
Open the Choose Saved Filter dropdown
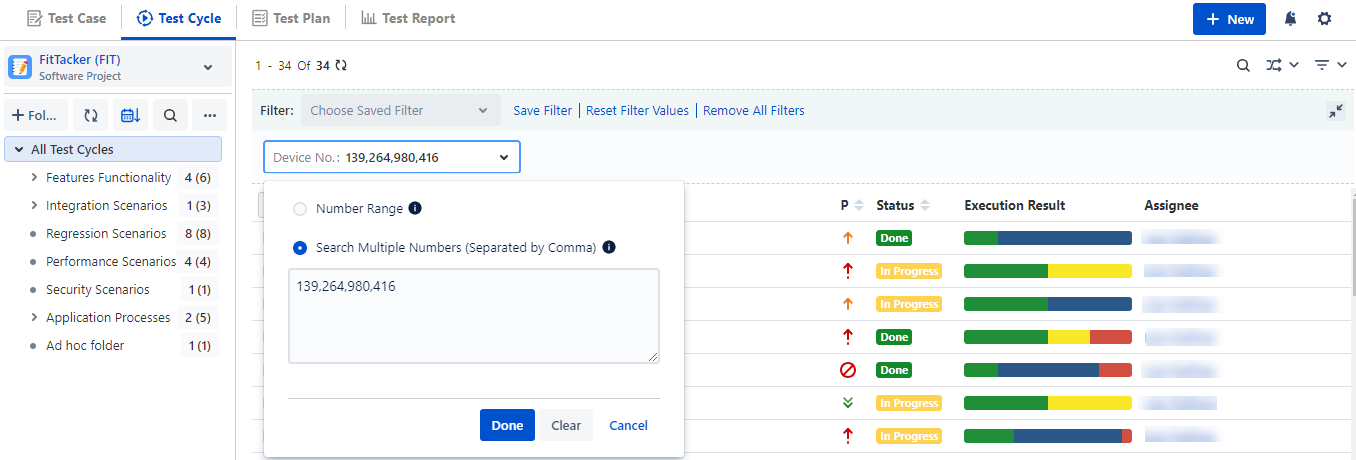tap(400, 110)
